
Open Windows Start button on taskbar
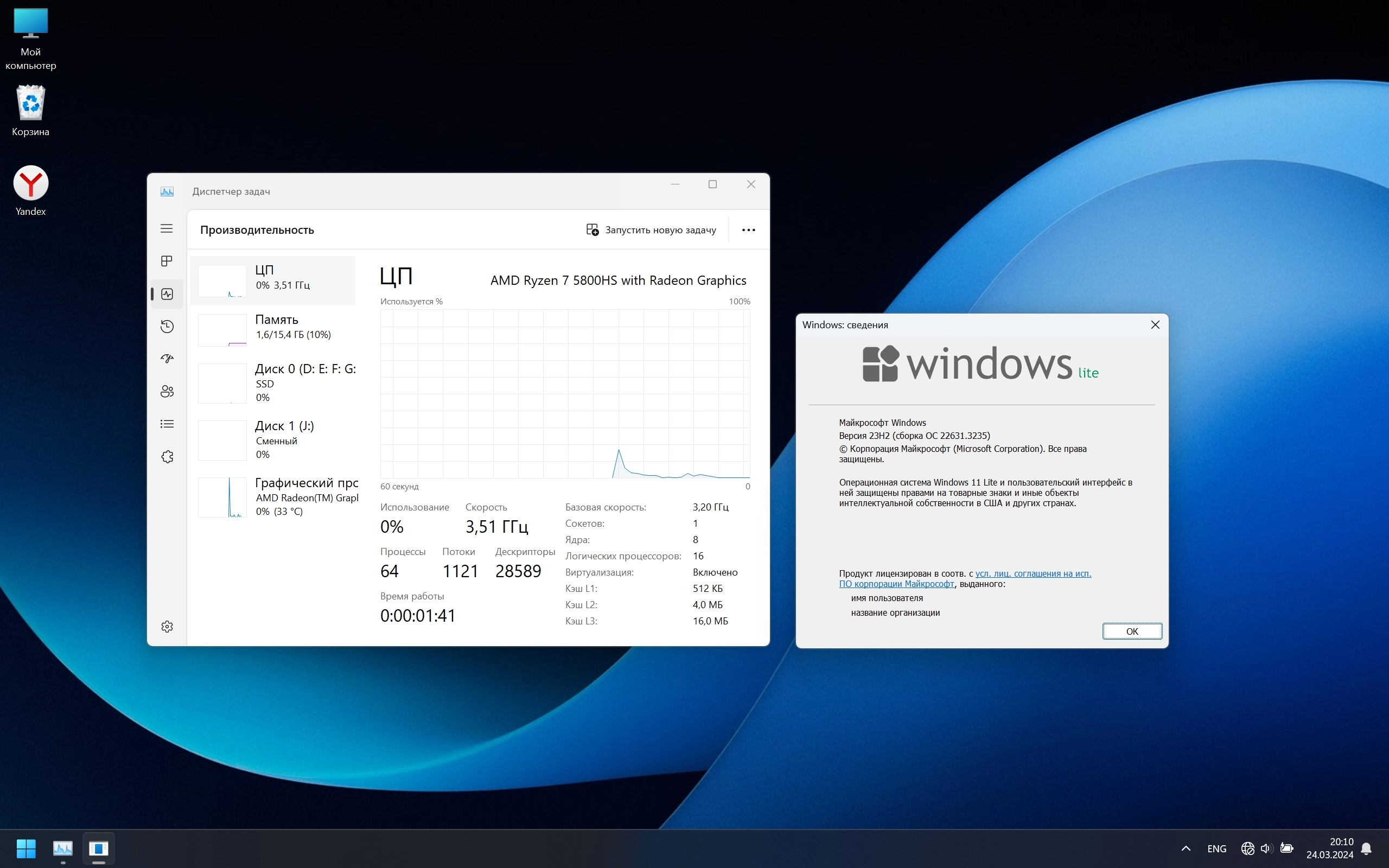point(26,848)
